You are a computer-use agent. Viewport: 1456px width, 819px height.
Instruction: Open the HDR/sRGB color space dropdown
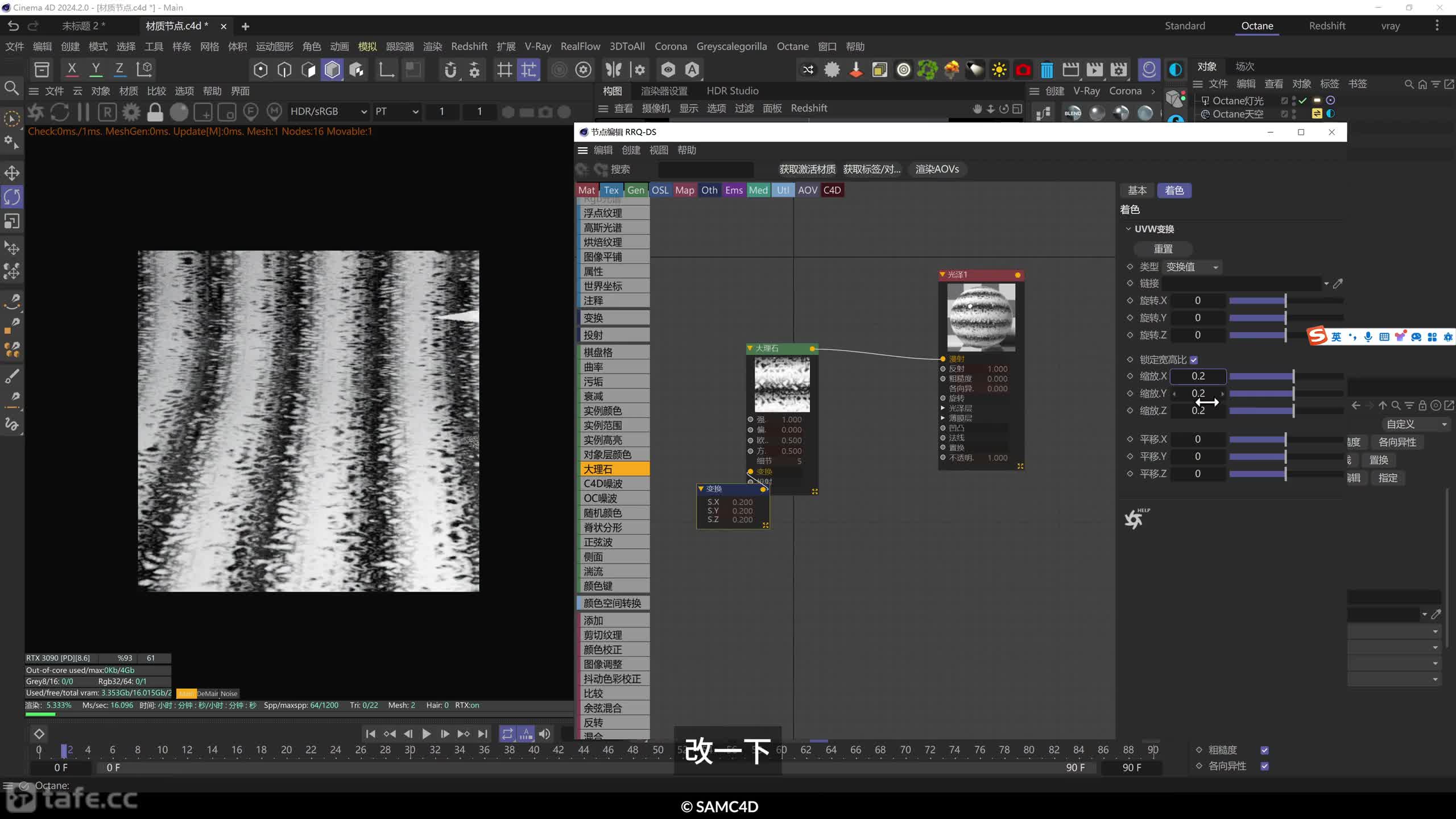(x=329, y=111)
